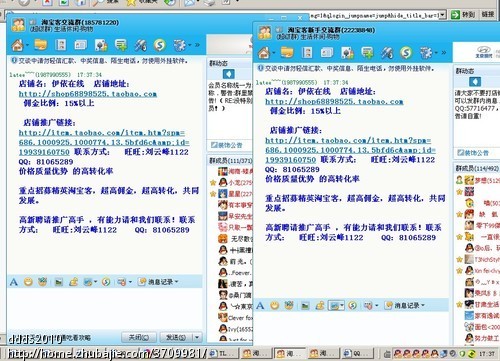Click 发送(S) send button
This screenshot has height=361, width=500.
(177, 337)
